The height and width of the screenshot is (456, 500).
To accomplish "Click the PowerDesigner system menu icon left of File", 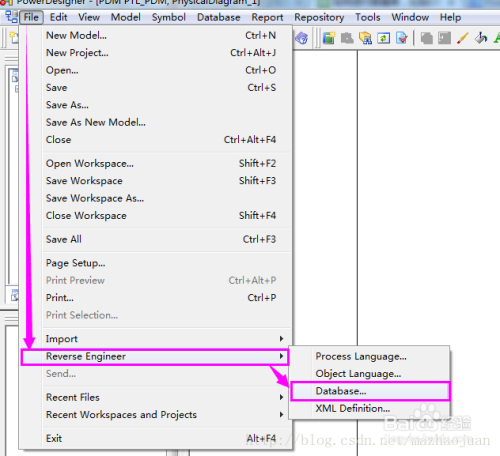I will click(x=11, y=17).
